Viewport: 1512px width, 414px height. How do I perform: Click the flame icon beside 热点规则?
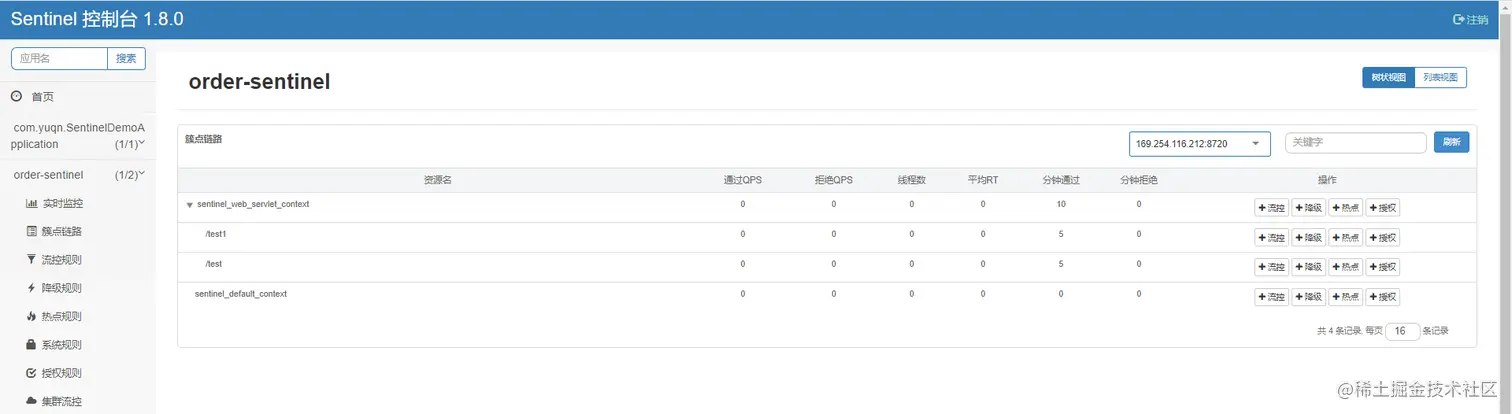click(x=31, y=316)
